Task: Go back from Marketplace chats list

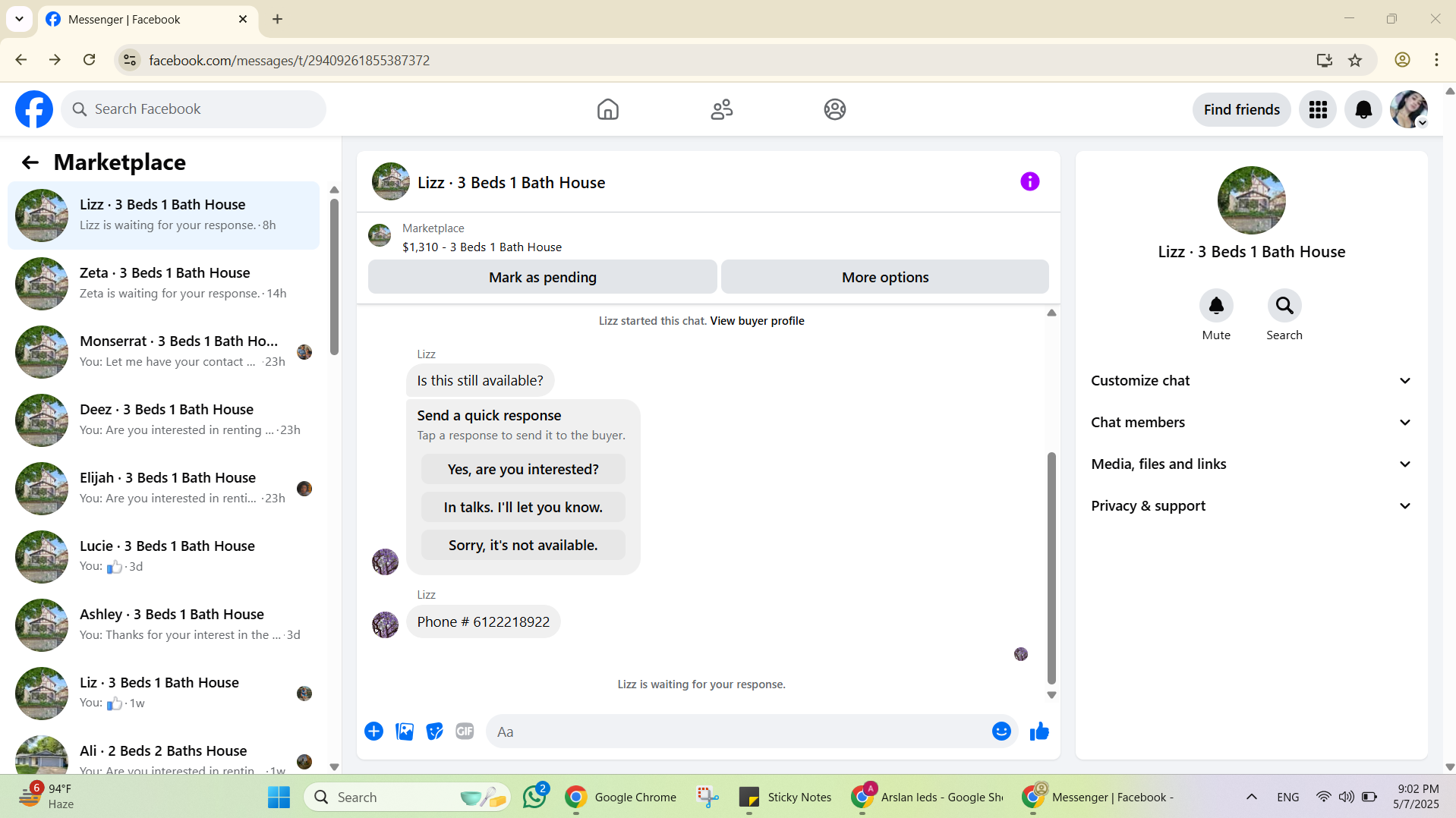Action: [x=30, y=162]
